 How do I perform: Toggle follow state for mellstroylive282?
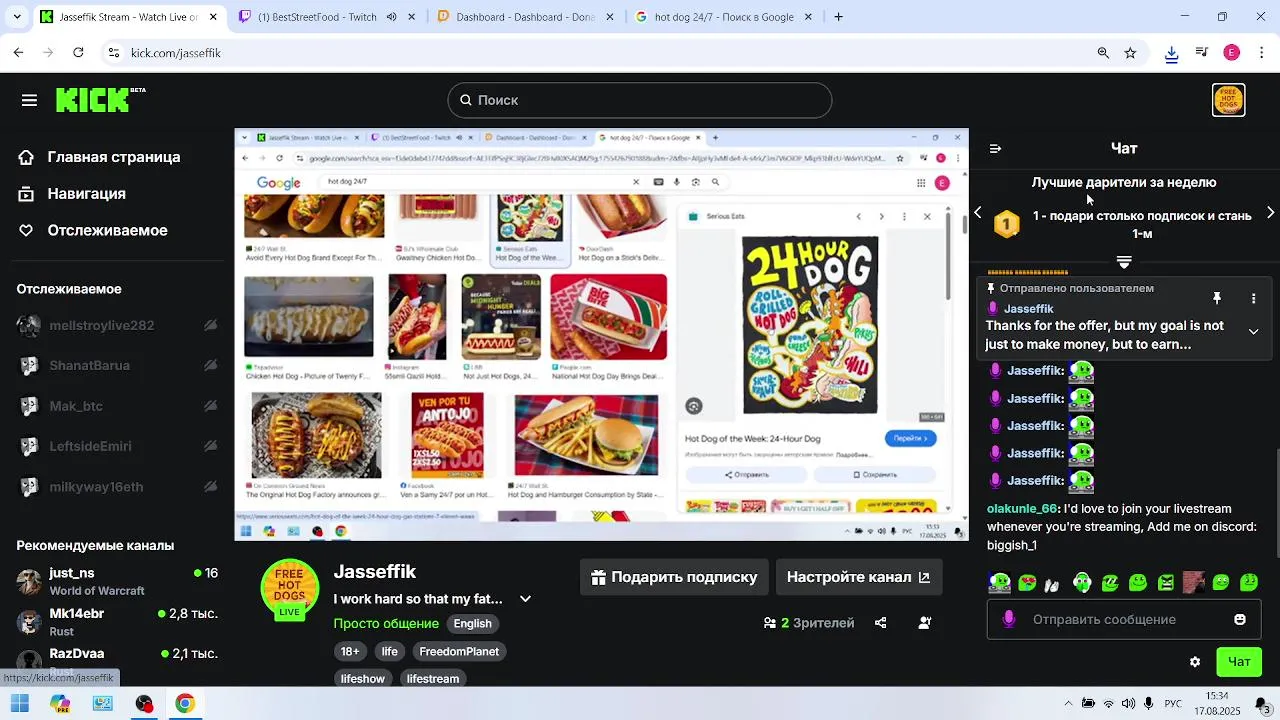pos(210,325)
